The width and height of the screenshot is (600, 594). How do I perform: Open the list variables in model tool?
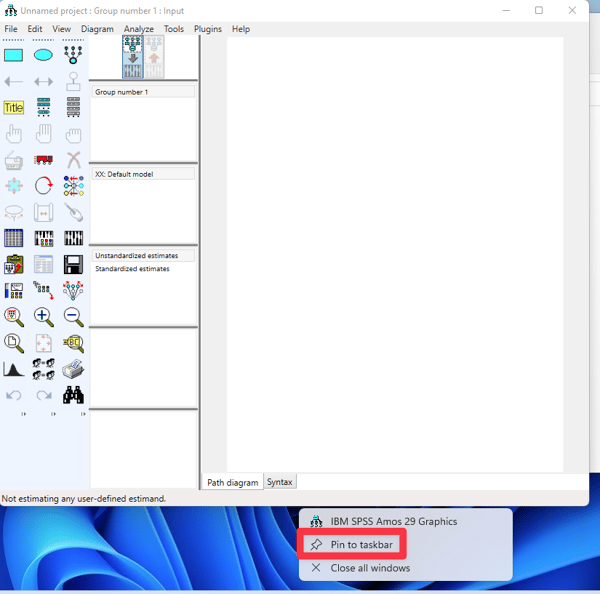[43, 107]
